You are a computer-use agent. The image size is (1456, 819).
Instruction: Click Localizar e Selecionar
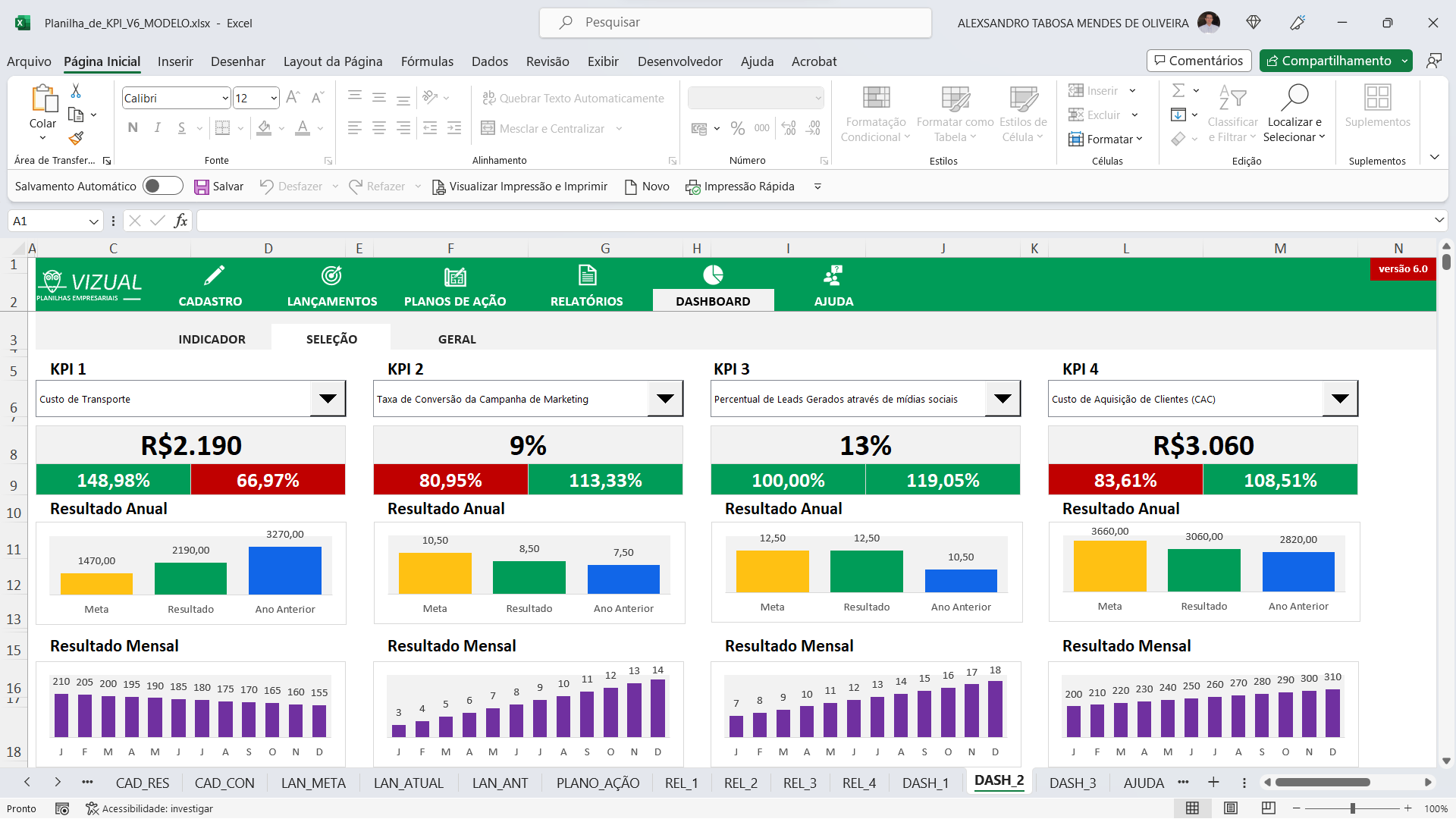tap(1294, 114)
